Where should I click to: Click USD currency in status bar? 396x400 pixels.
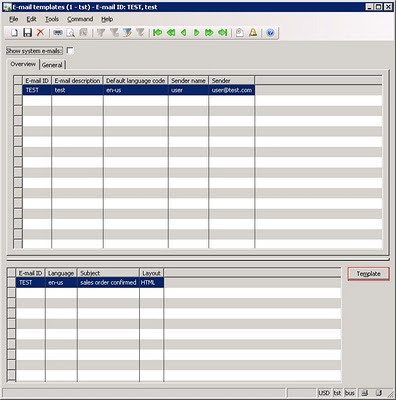[324, 393]
